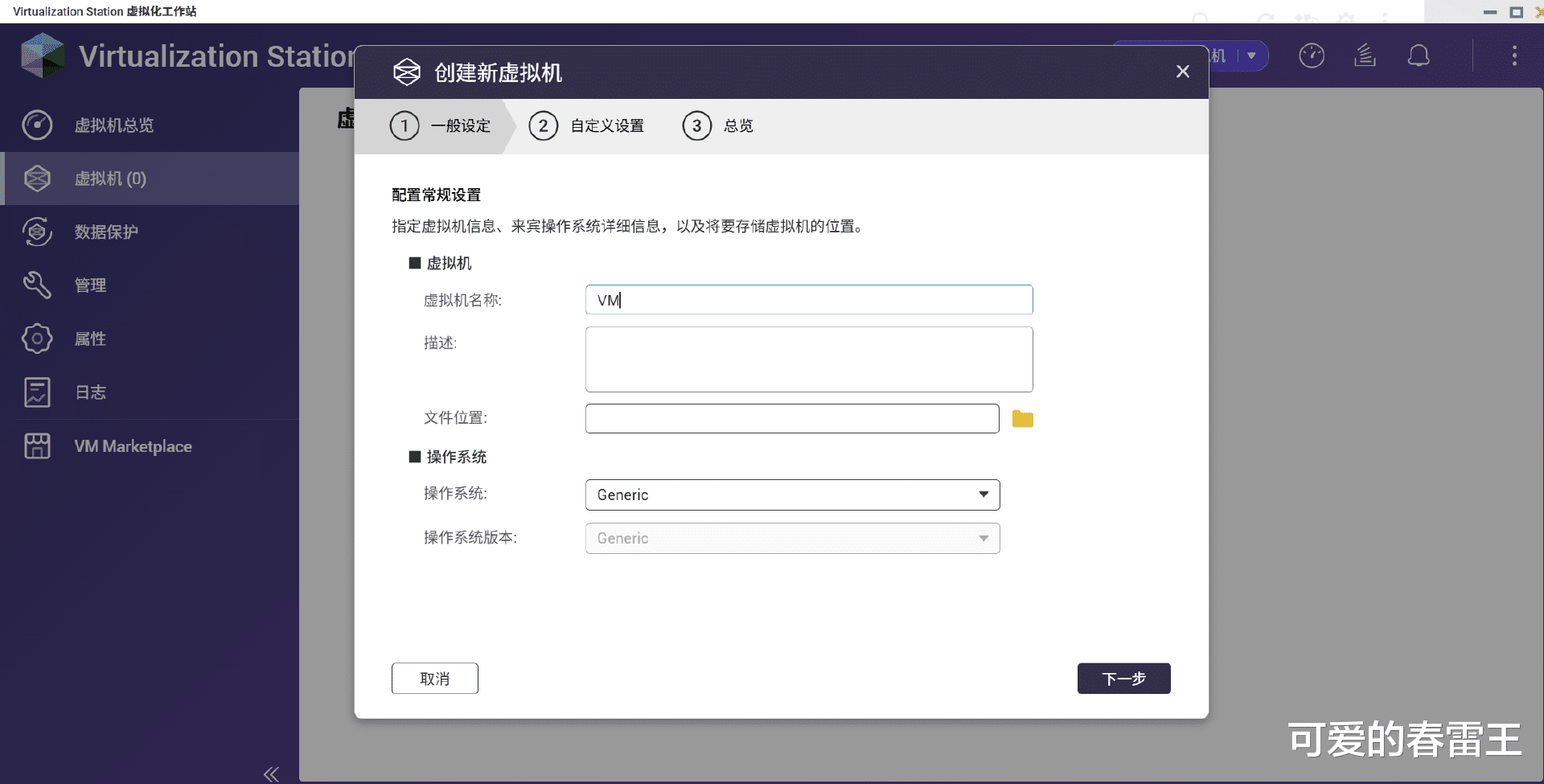Open VM Marketplace from the sidebar
The height and width of the screenshot is (784, 1544).
coord(37,445)
